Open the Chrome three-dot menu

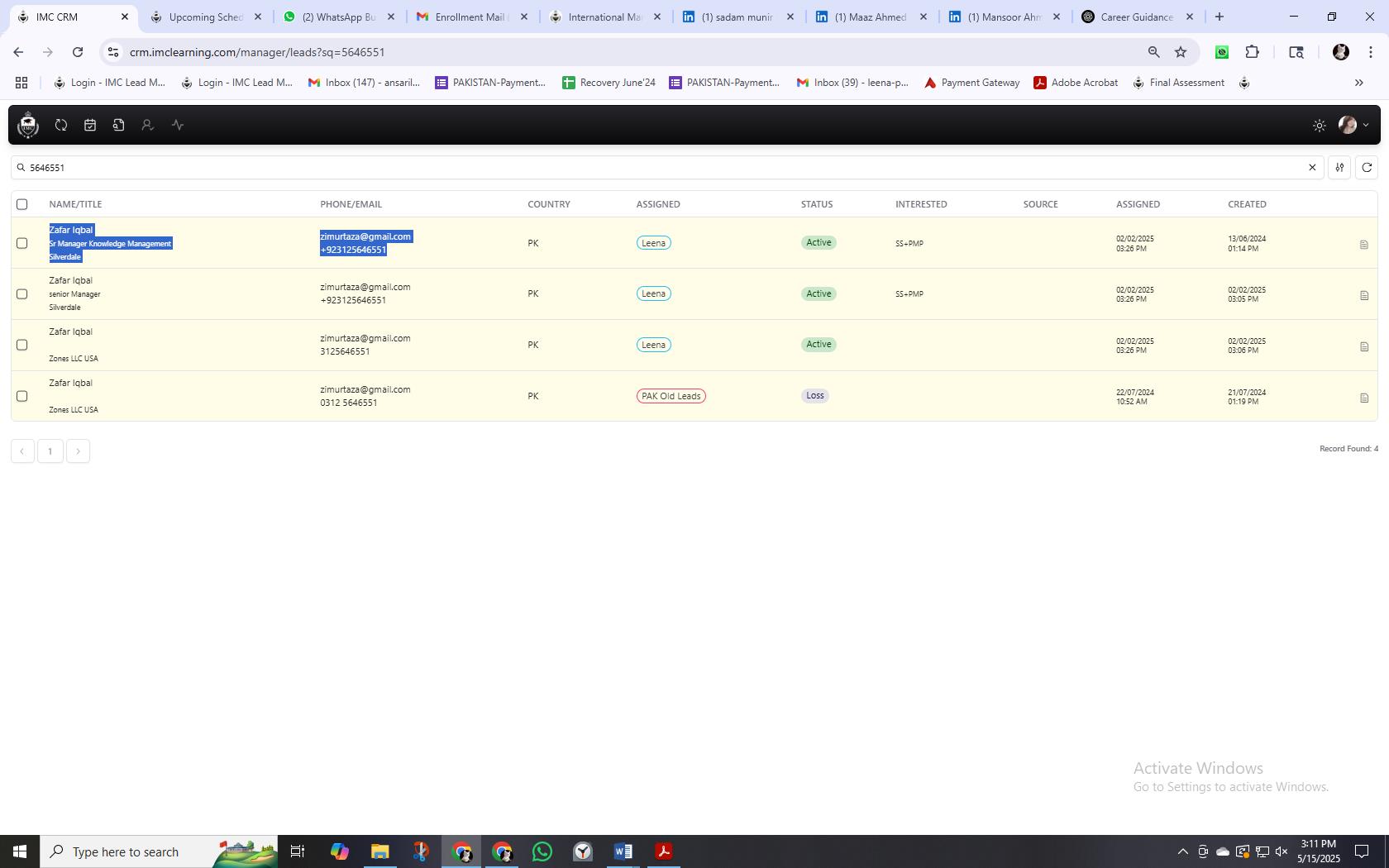[x=1371, y=52]
